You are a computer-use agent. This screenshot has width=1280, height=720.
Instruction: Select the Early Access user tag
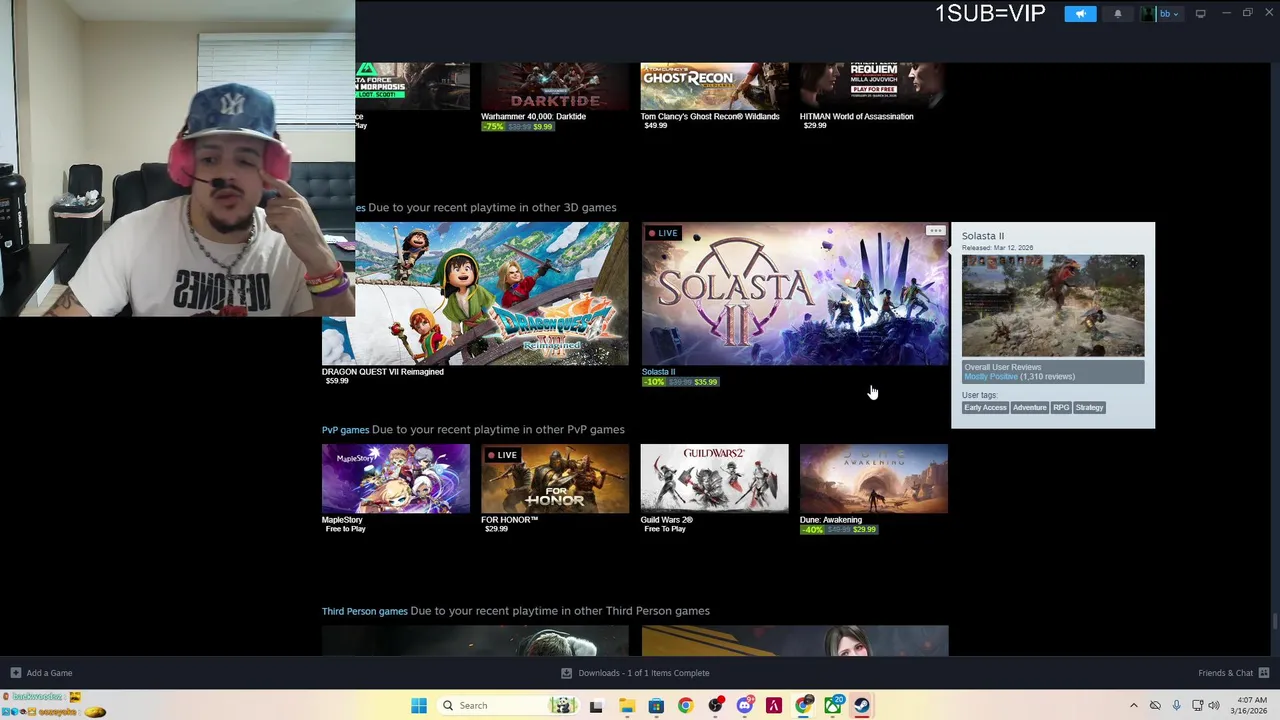(985, 407)
